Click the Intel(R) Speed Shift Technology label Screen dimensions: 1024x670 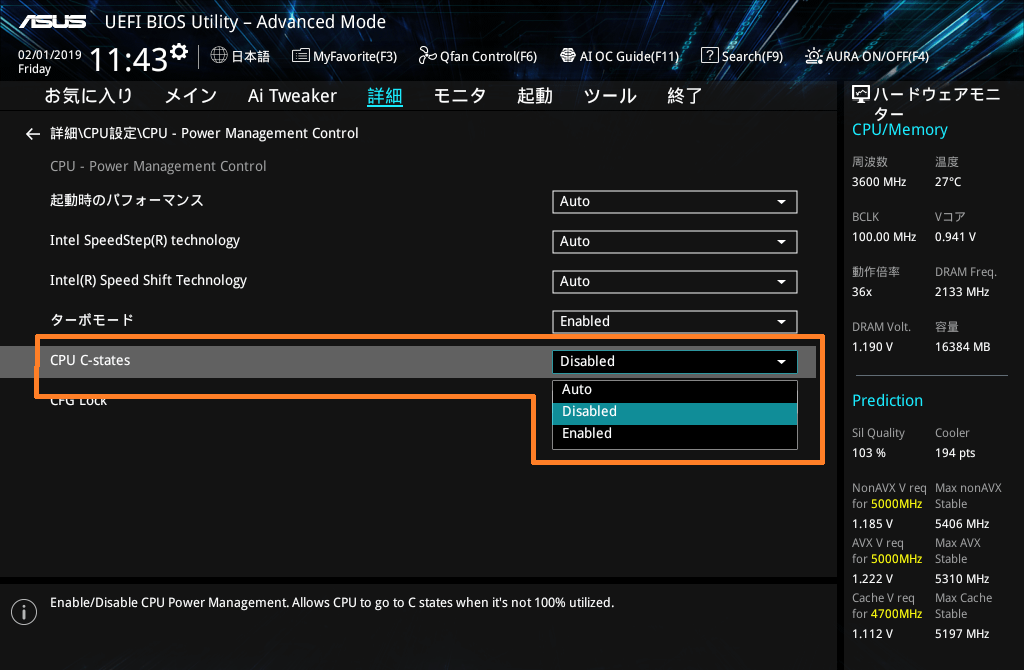pyautogui.click(x=148, y=280)
